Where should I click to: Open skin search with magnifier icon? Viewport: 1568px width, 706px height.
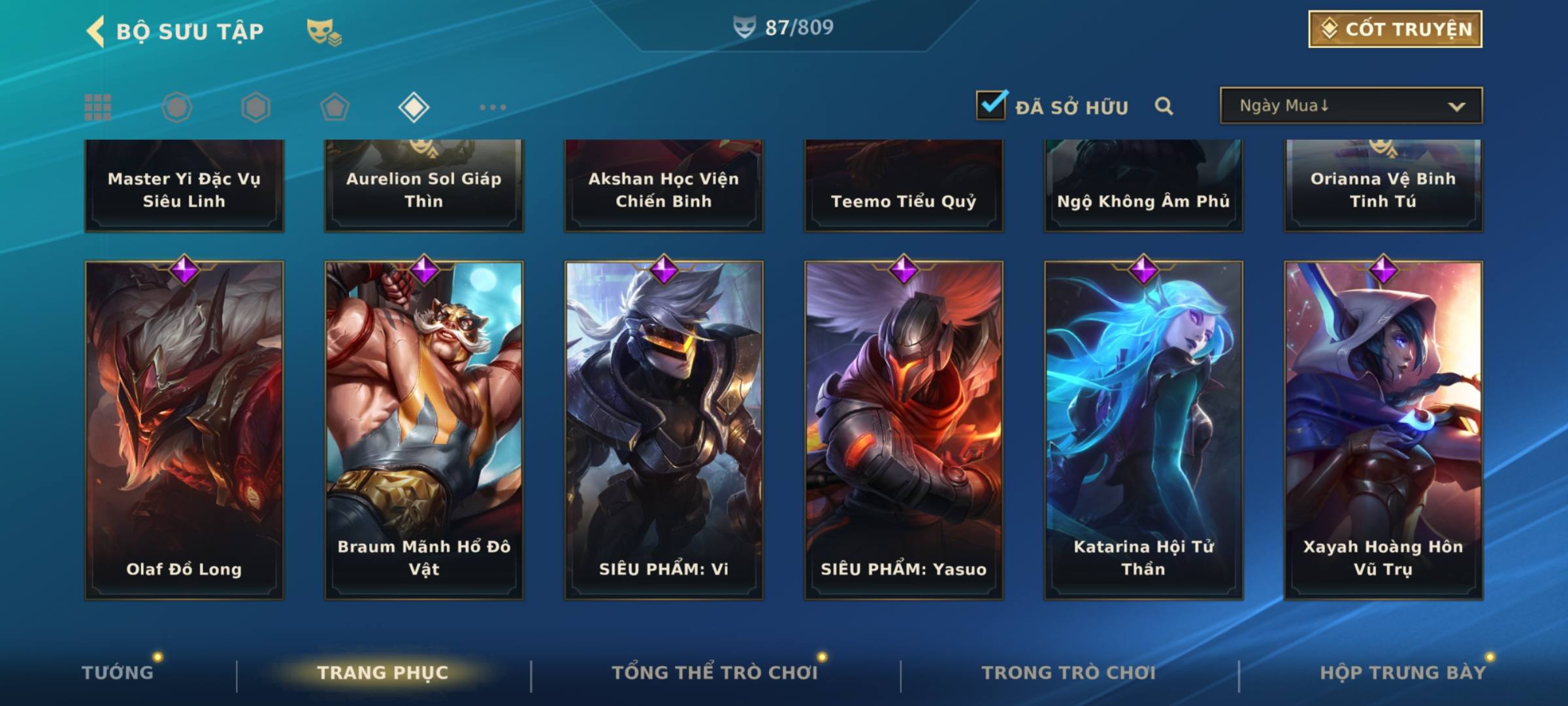tap(1164, 106)
